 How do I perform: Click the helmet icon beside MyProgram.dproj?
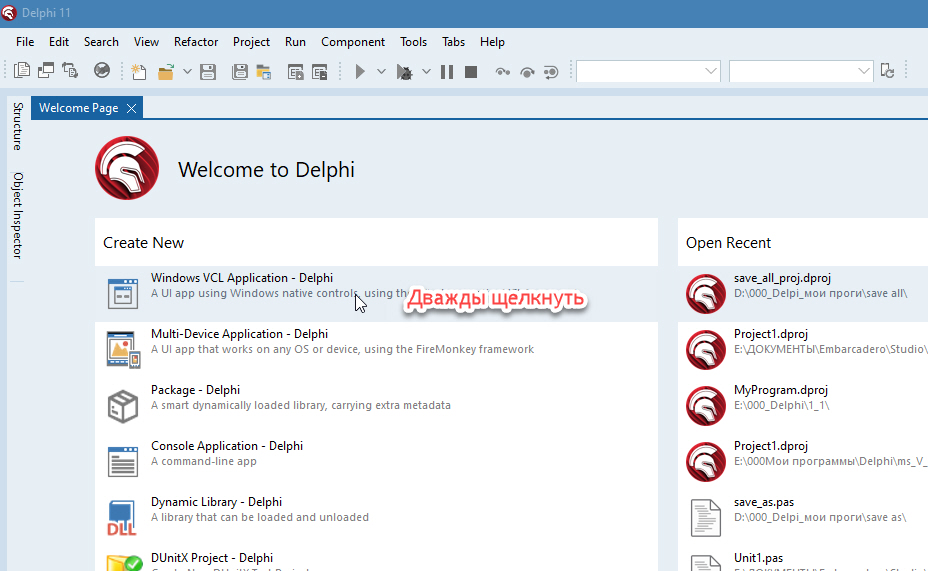[705, 406]
